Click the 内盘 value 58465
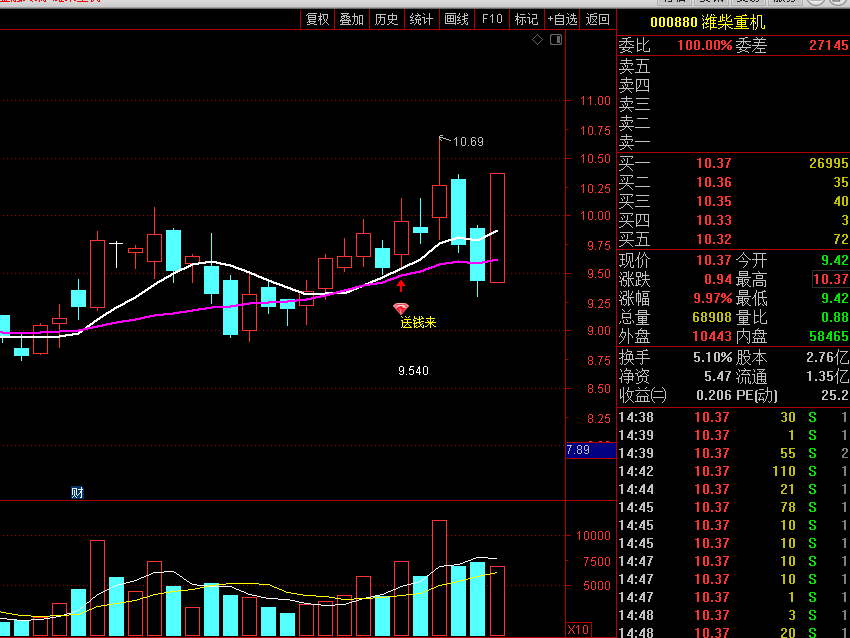The image size is (850, 638). 829,336
